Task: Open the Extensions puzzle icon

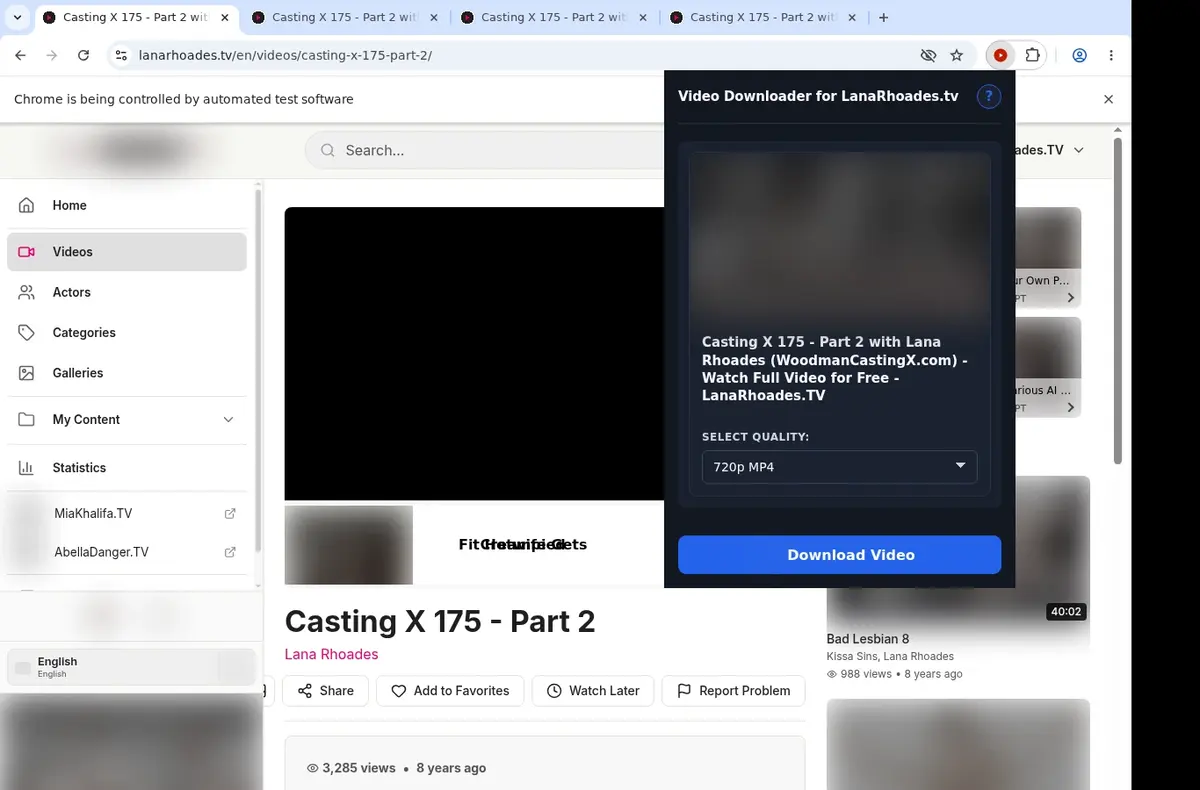Action: pyautogui.click(x=1033, y=56)
